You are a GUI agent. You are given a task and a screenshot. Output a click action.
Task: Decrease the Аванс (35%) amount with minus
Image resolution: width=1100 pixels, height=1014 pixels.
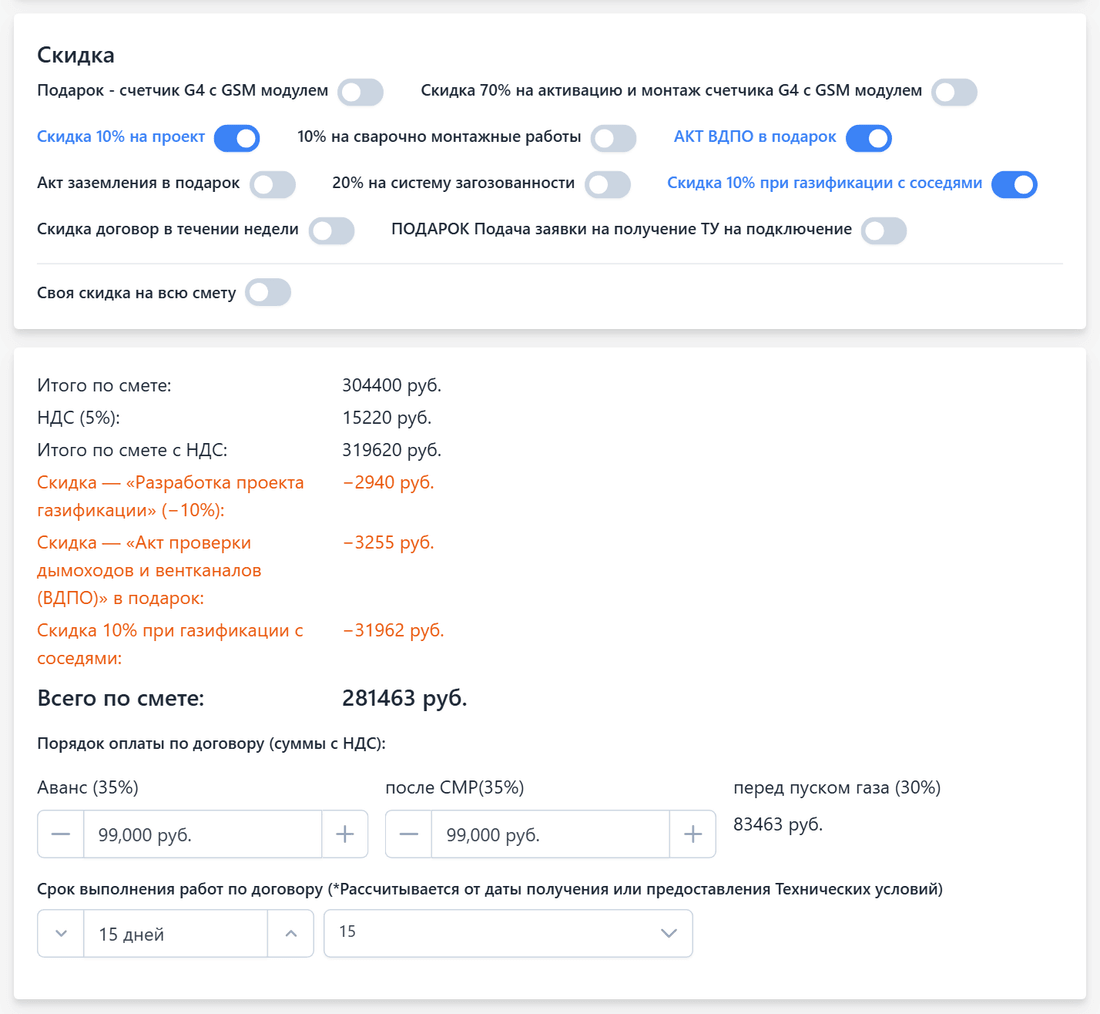point(61,834)
